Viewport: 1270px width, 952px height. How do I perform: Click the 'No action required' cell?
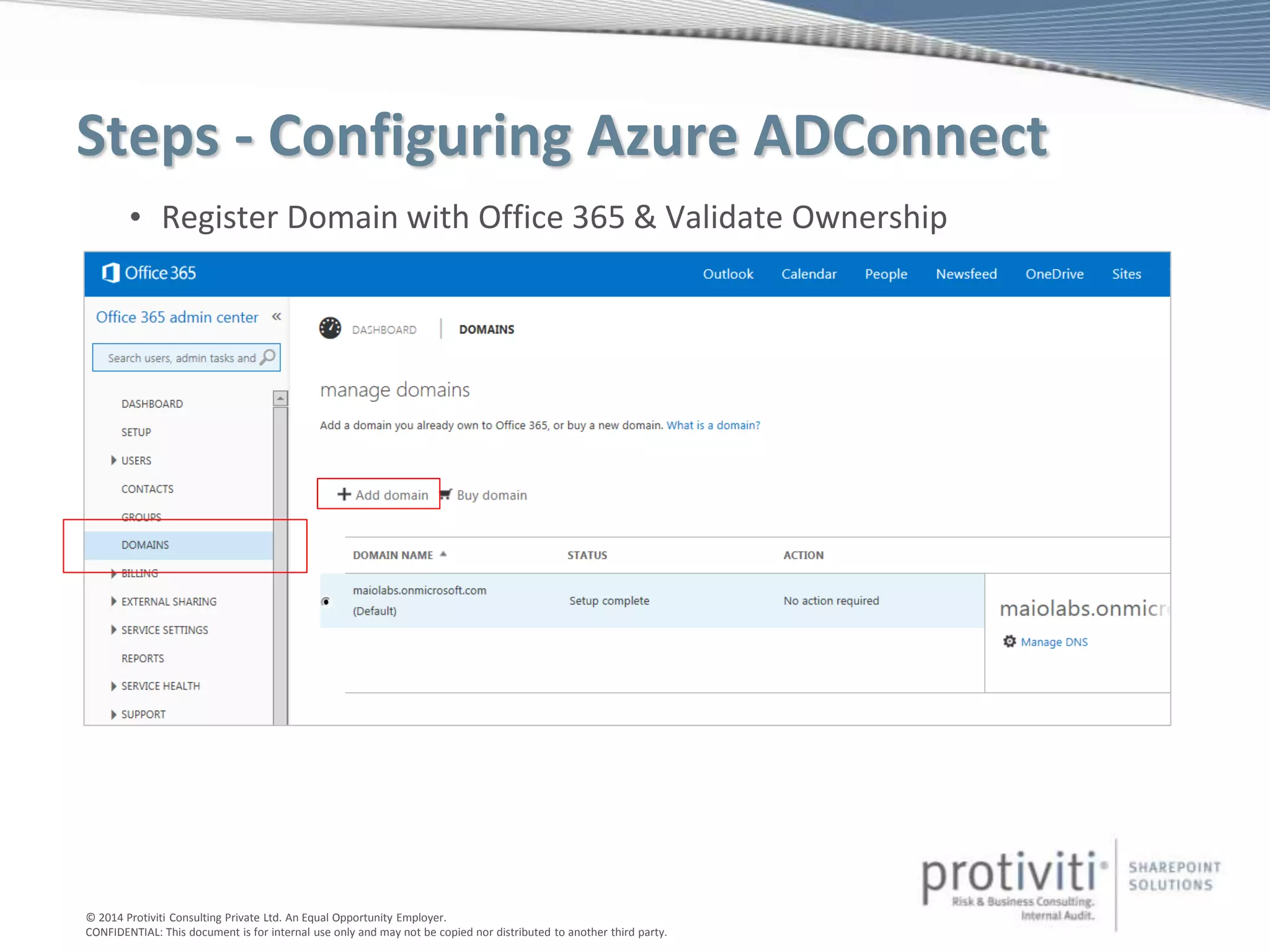pyautogui.click(x=831, y=601)
